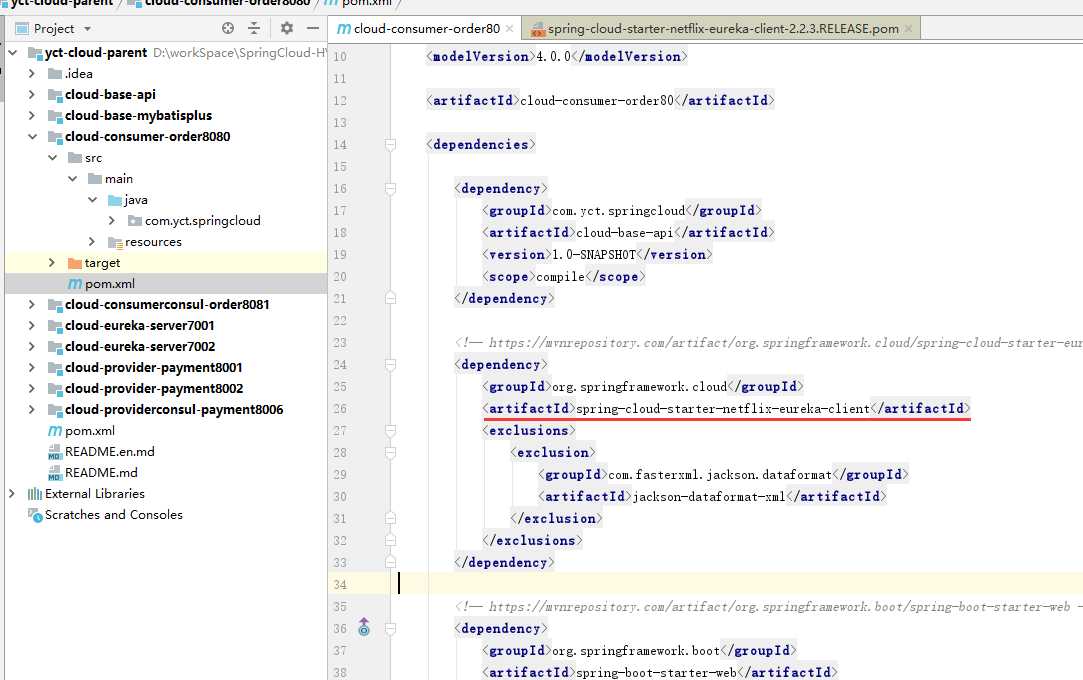The image size is (1083, 680).
Task: Expand the com.yct.springcloud package
Action: pyautogui.click(x=113, y=221)
